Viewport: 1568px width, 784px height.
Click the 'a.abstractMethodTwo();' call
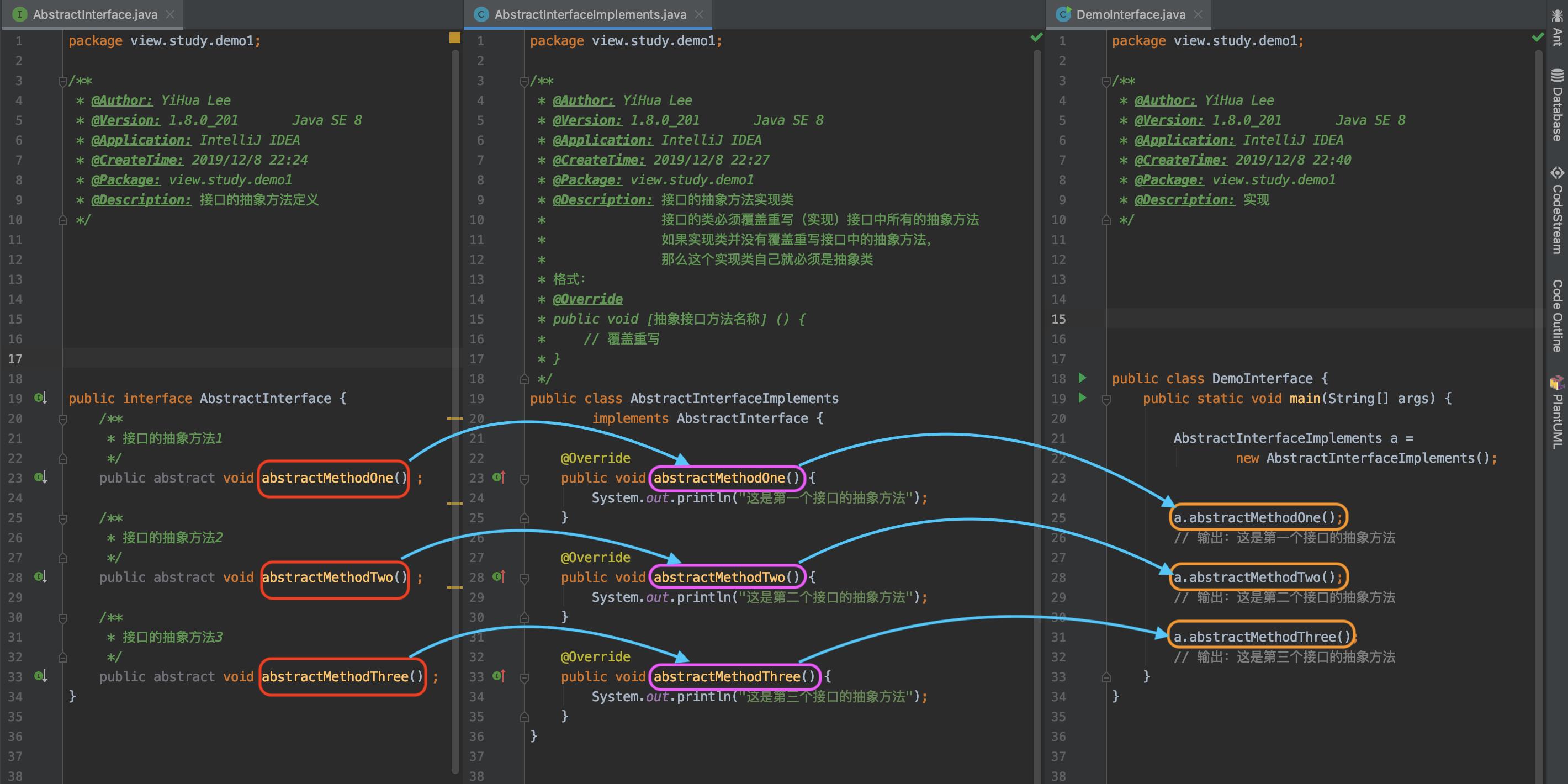(x=1258, y=577)
